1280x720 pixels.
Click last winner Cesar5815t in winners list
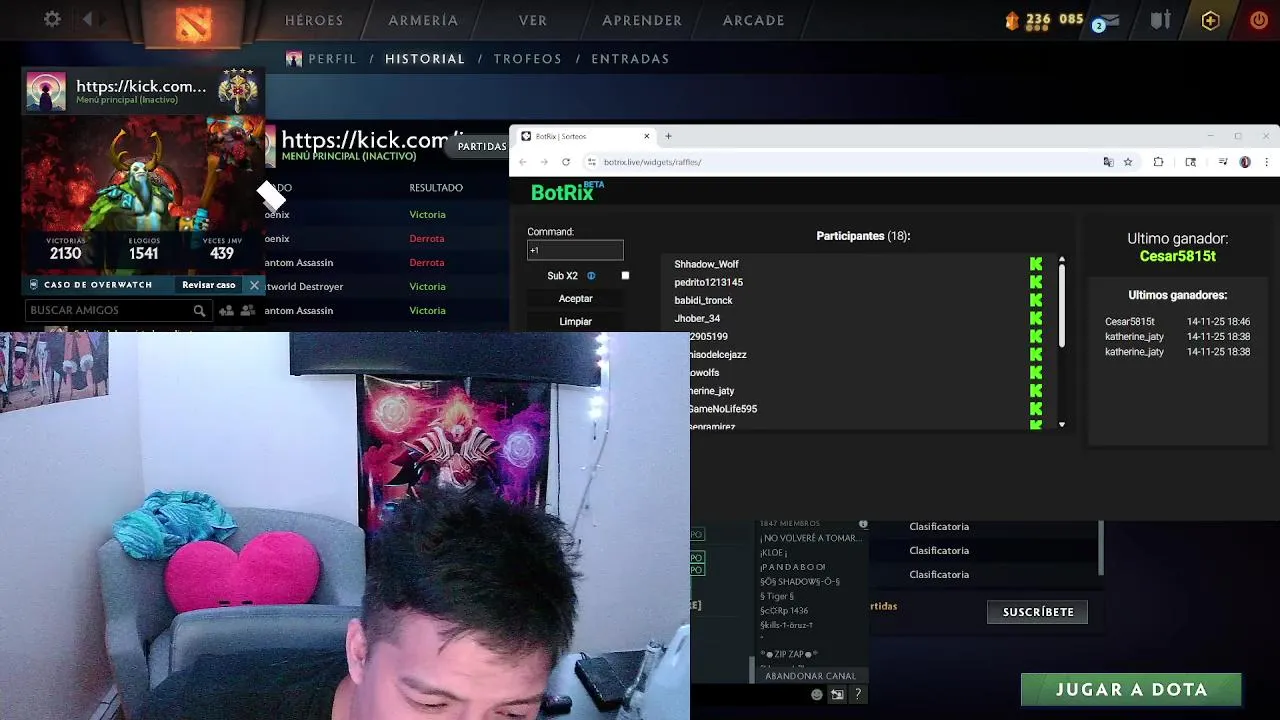(x=1129, y=322)
